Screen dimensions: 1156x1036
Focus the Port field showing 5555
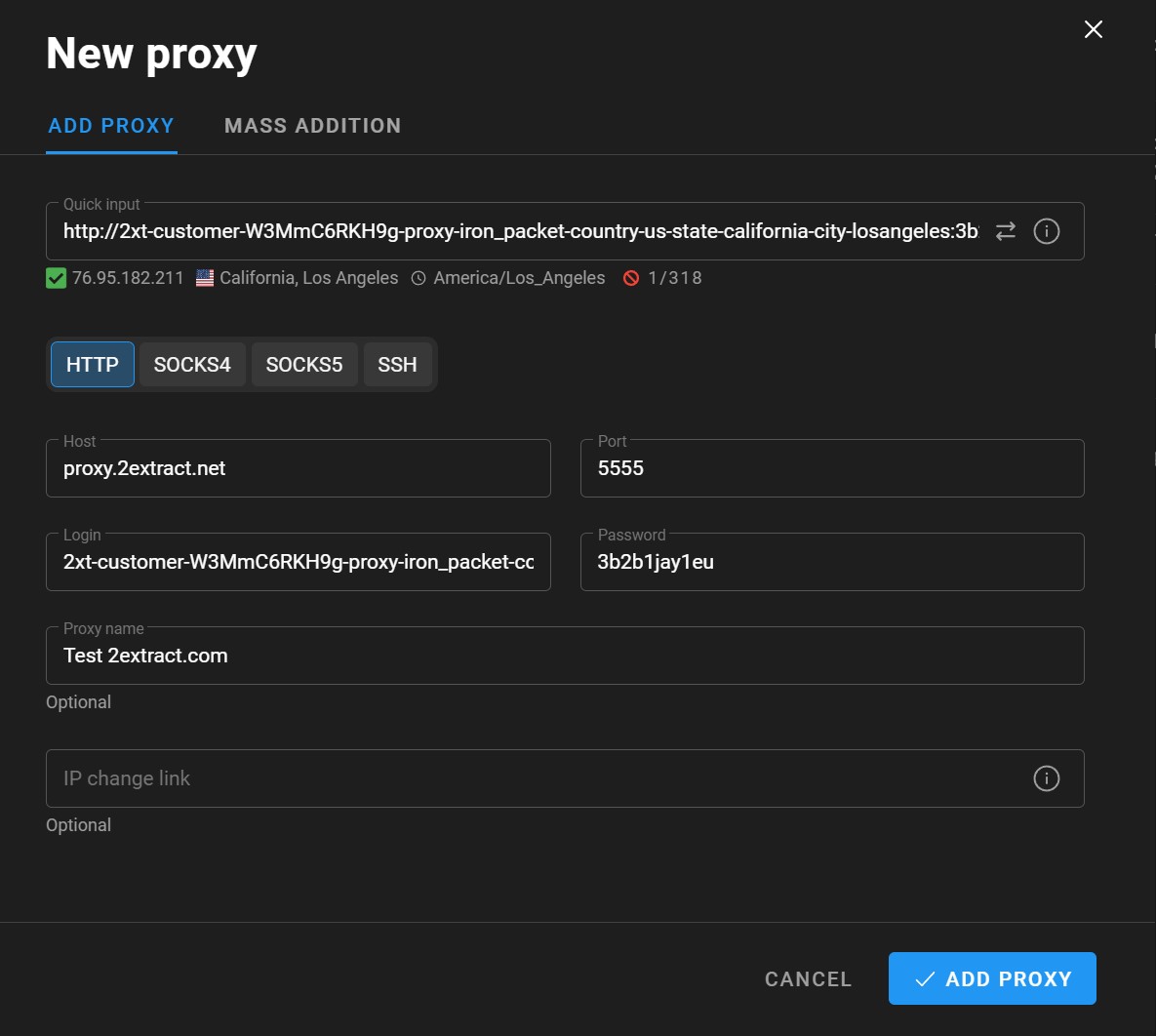point(831,468)
